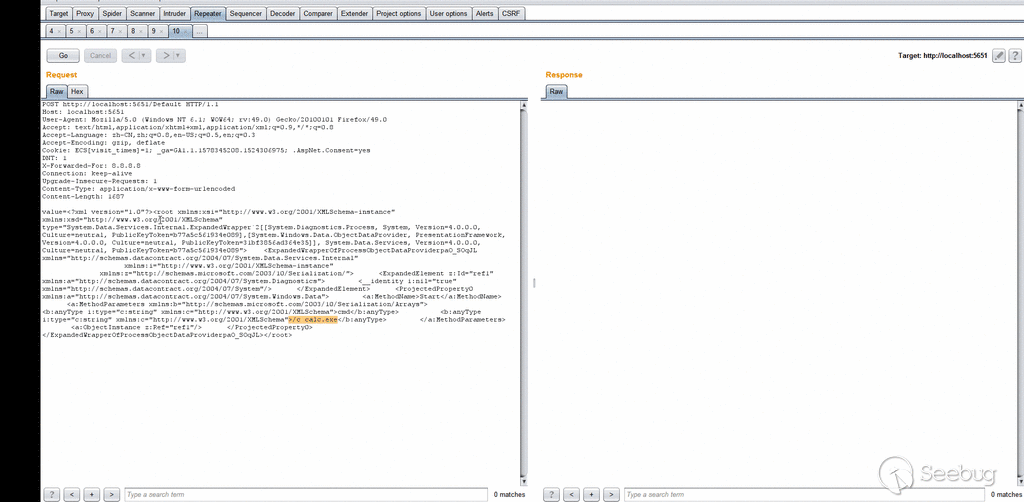Click response search next '>' button
Viewport: 1024px width, 502px height.
(610, 494)
